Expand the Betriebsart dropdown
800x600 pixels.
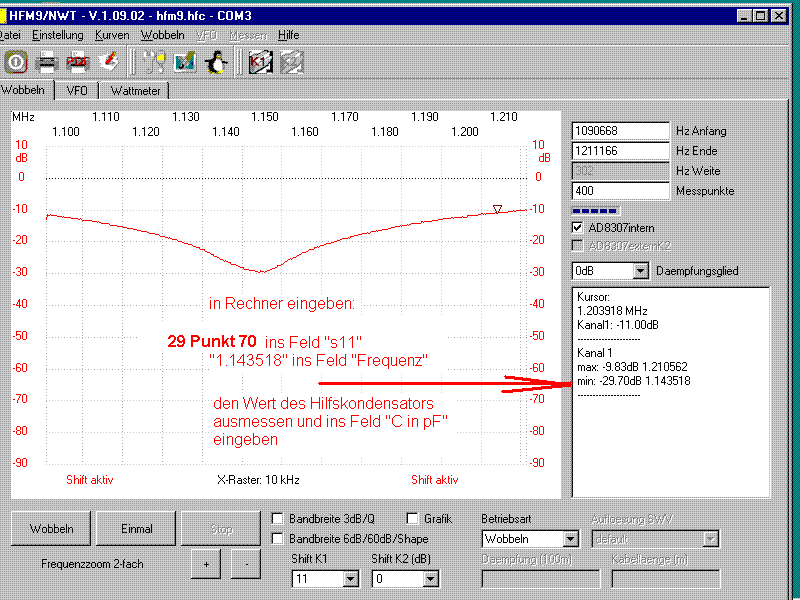click(570, 539)
